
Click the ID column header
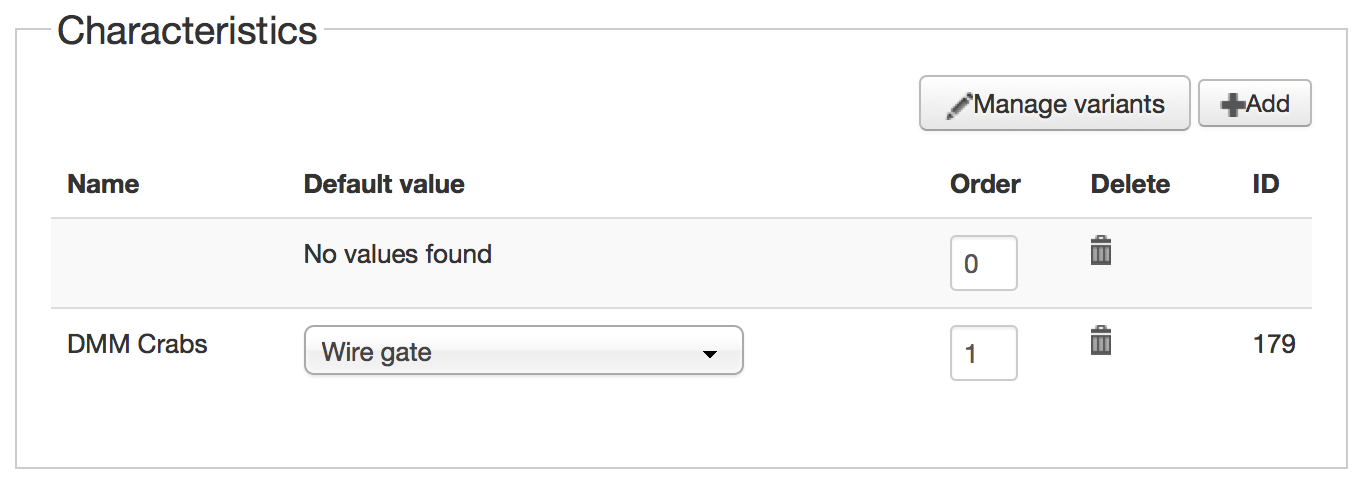pyautogui.click(x=1265, y=184)
